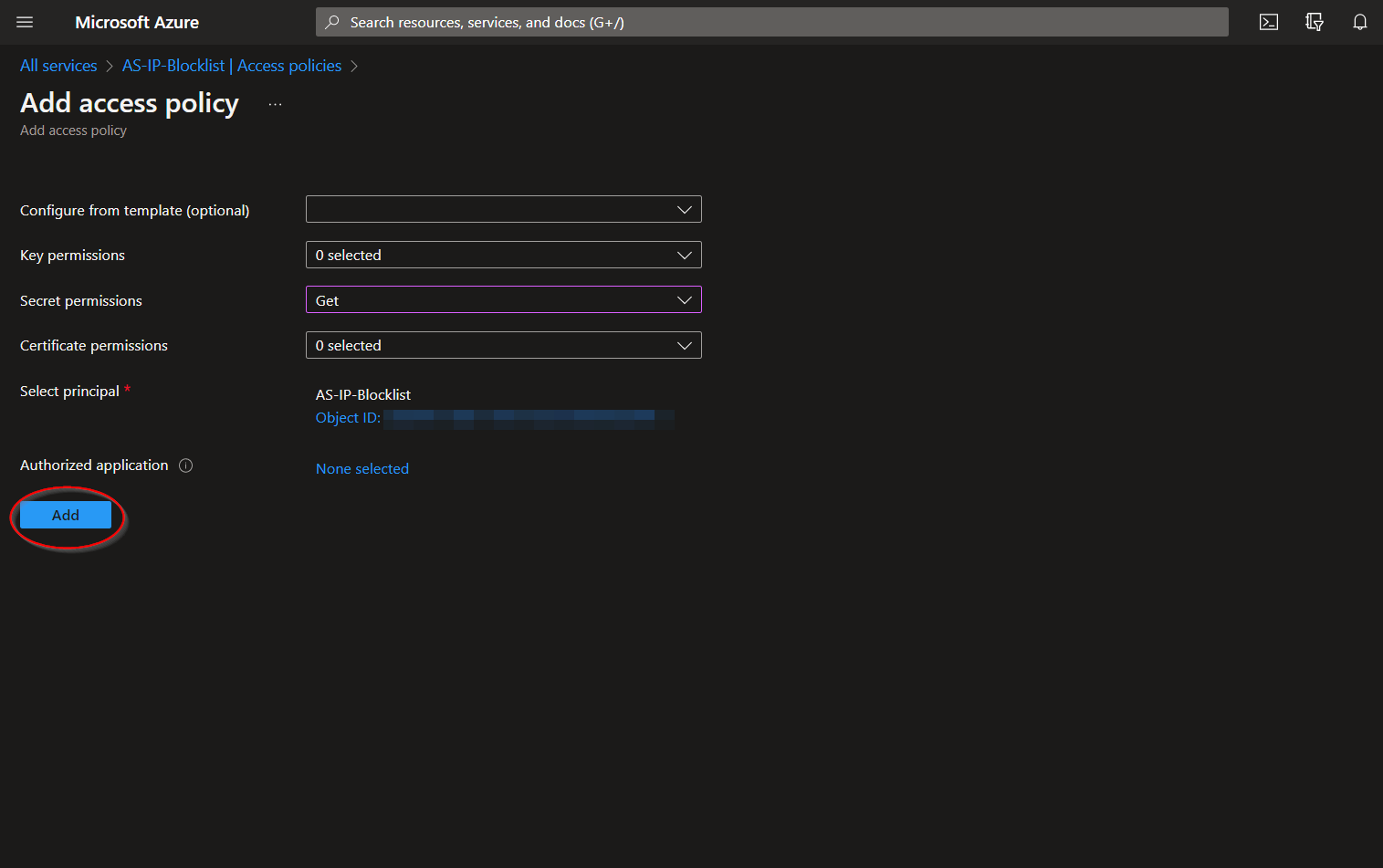The image size is (1383, 868).
Task: Click the search magnifier icon
Action: coord(332,22)
